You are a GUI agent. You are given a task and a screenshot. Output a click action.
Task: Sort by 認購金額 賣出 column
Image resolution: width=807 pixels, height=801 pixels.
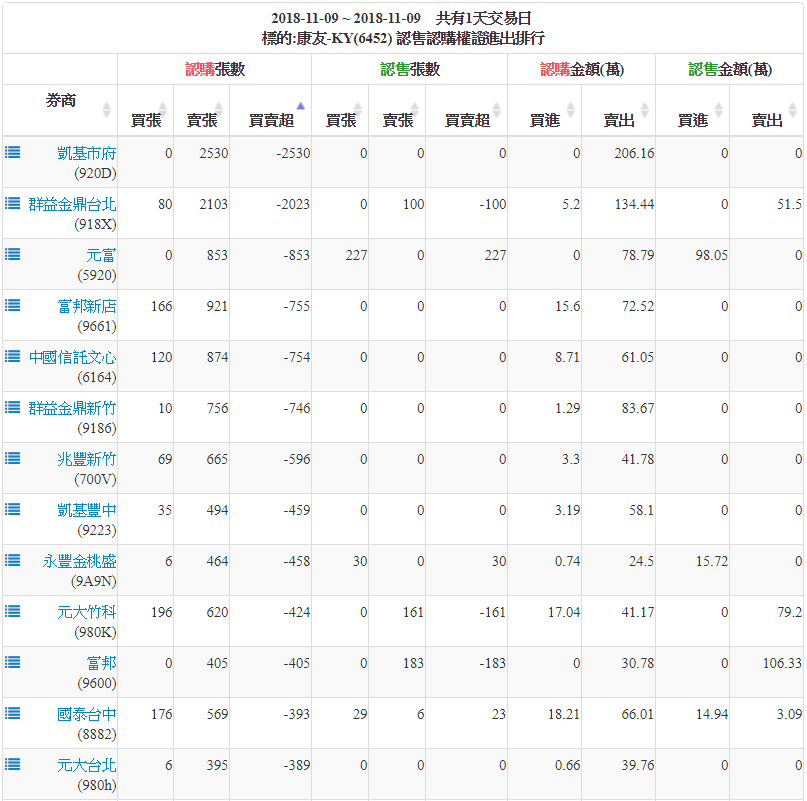[619, 119]
